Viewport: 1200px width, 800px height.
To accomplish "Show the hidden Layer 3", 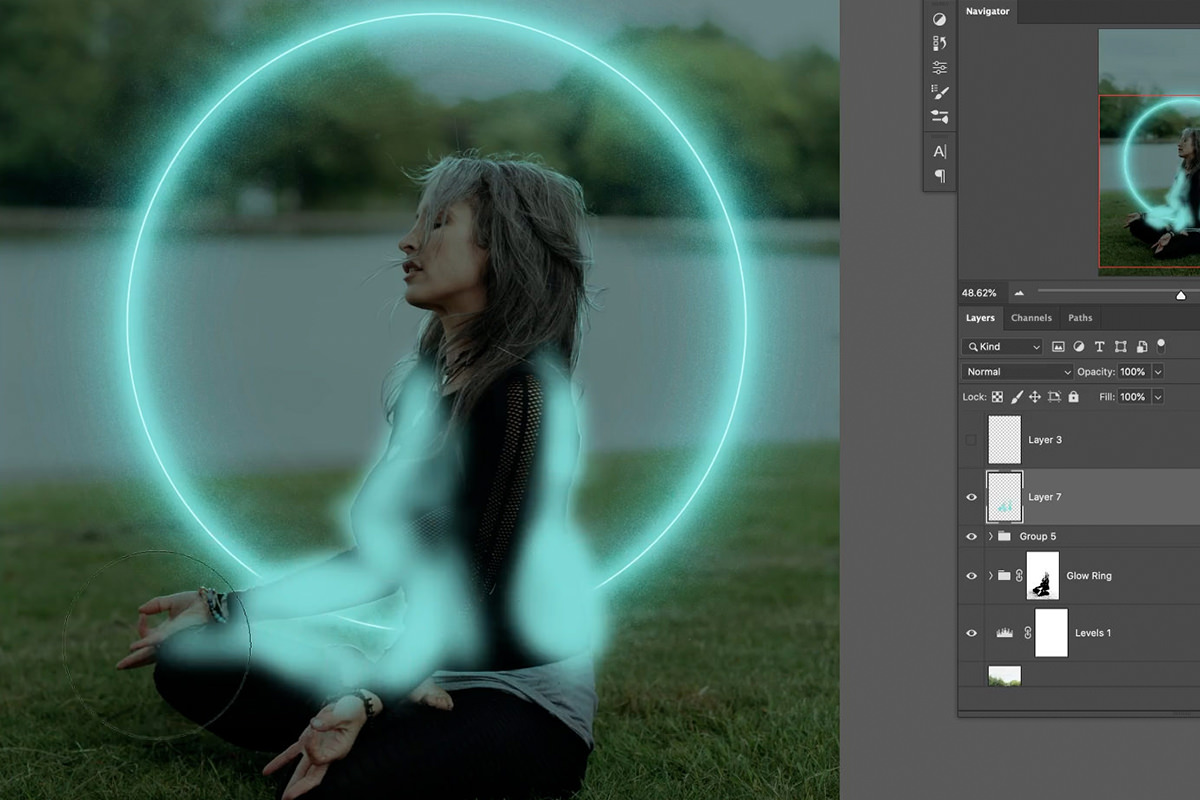I will [971, 440].
